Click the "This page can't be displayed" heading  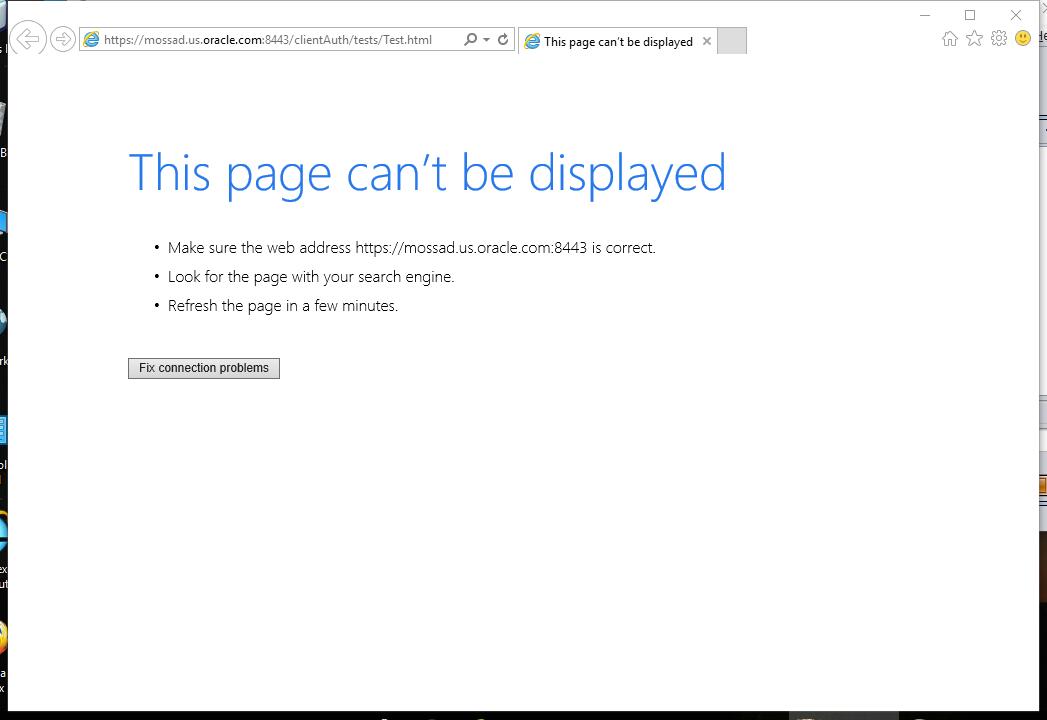(427, 172)
